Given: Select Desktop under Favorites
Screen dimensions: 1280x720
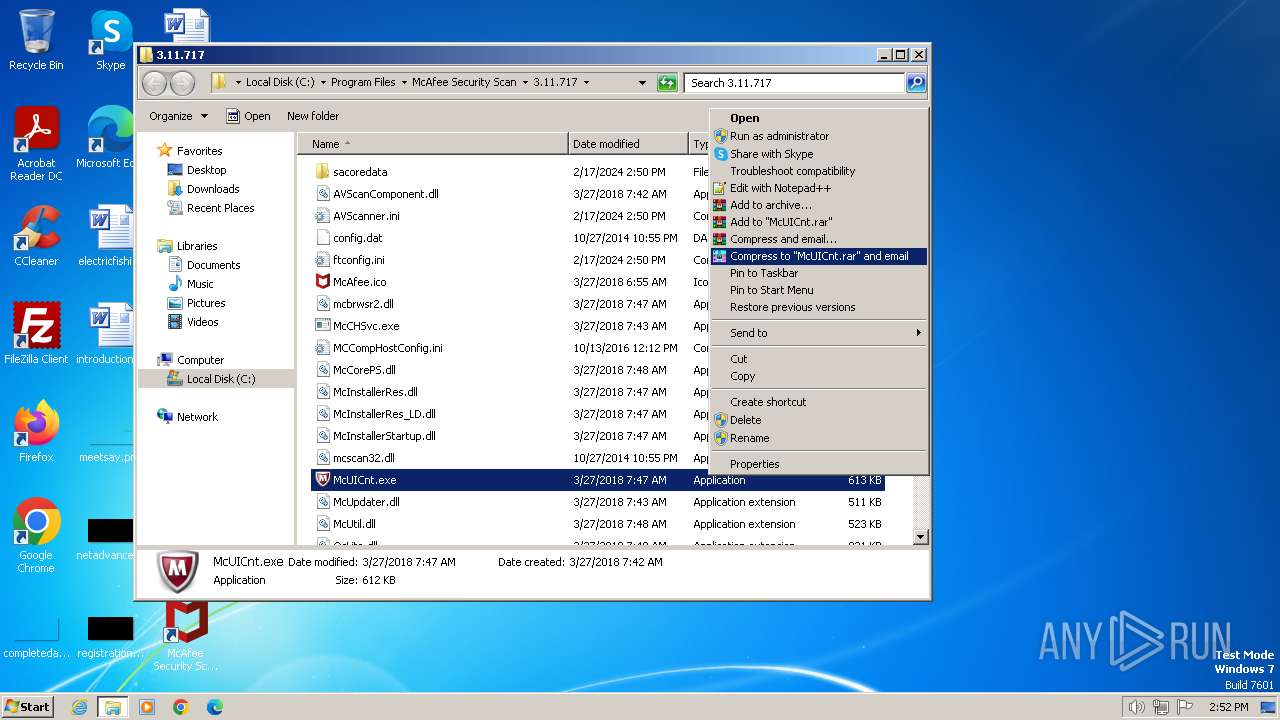Looking at the screenshot, I should (x=206, y=170).
